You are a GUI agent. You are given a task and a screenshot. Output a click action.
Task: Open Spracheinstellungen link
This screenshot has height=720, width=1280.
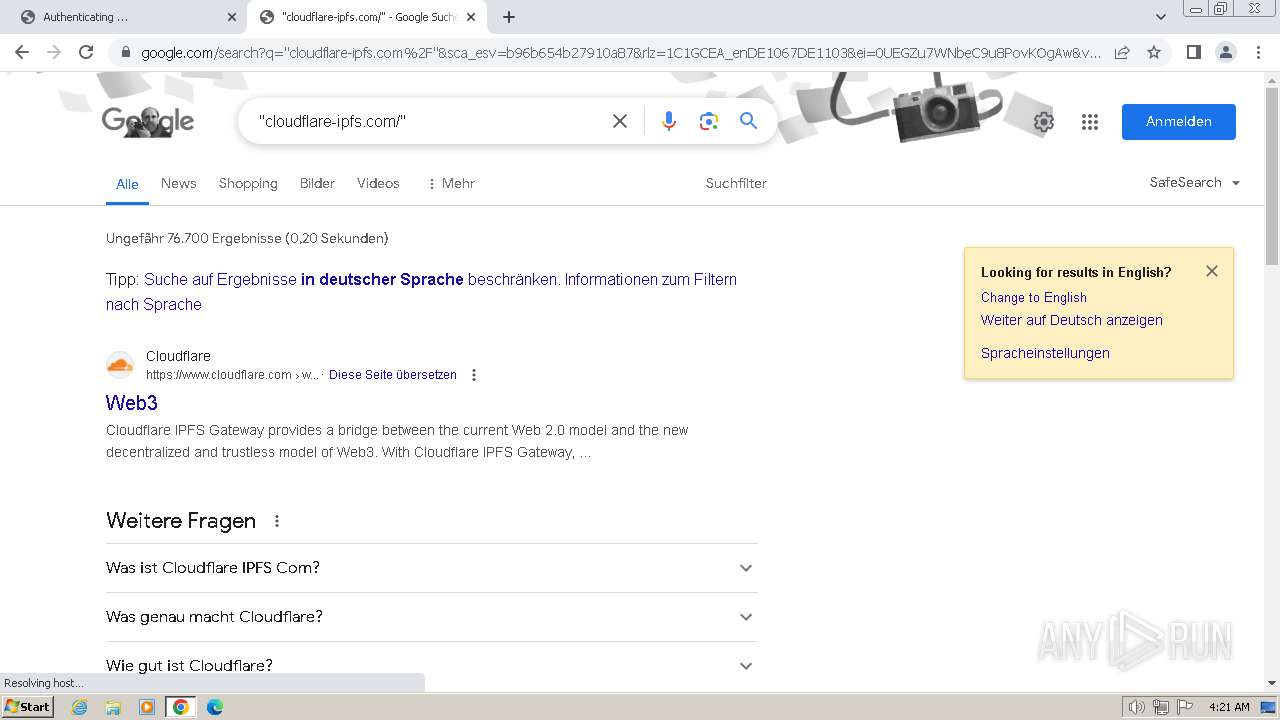point(1045,353)
